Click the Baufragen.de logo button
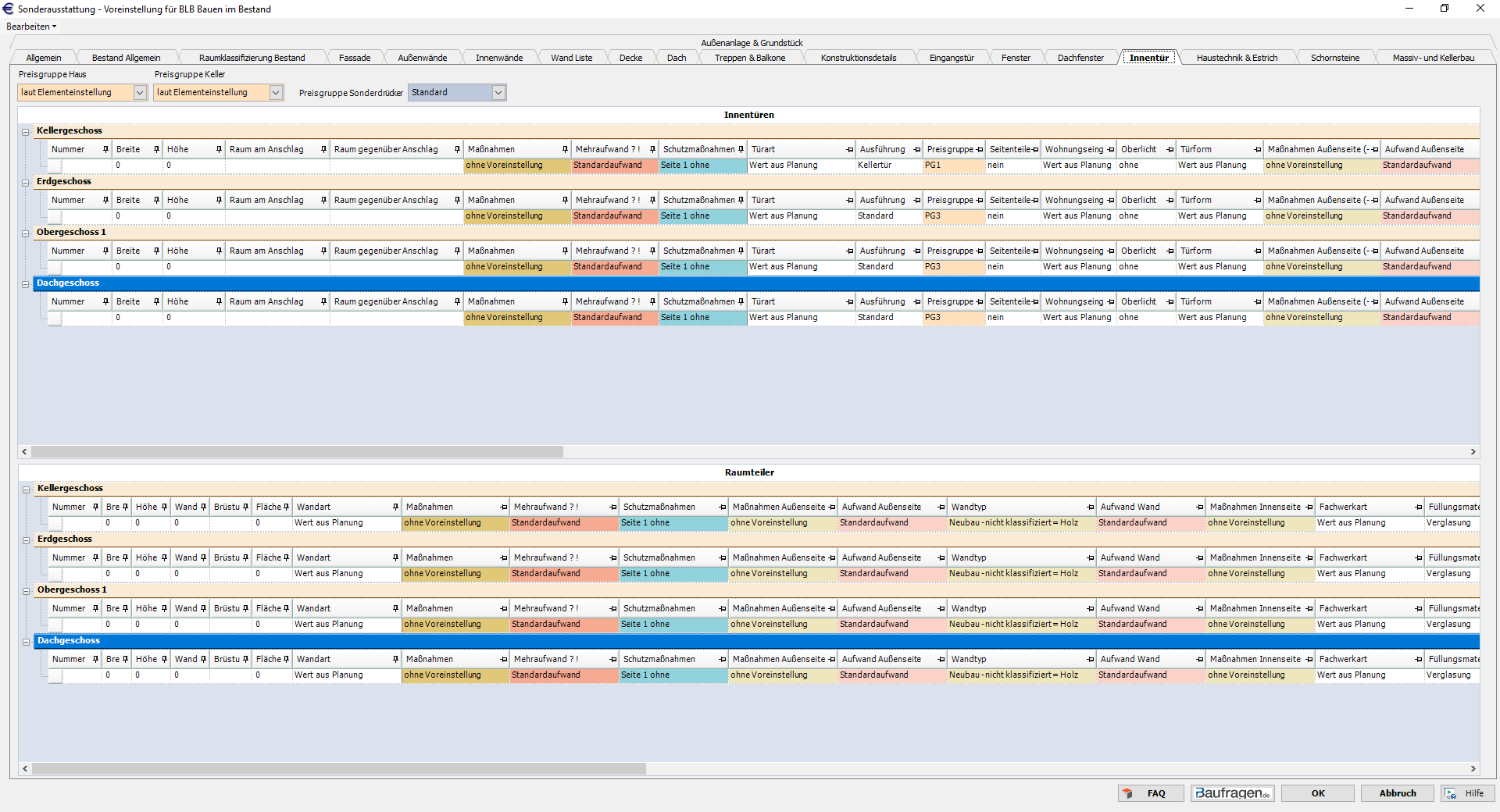The height and width of the screenshot is (812, 1500). tap(1232, 793)
